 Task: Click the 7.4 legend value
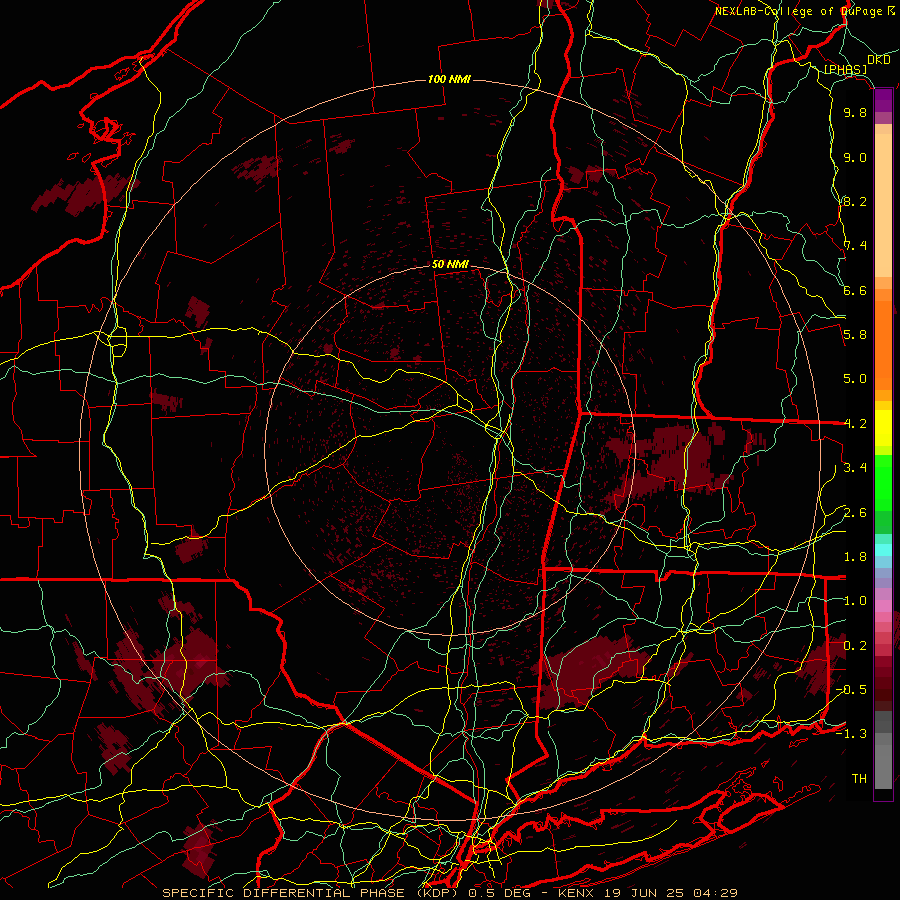[855, 246]
